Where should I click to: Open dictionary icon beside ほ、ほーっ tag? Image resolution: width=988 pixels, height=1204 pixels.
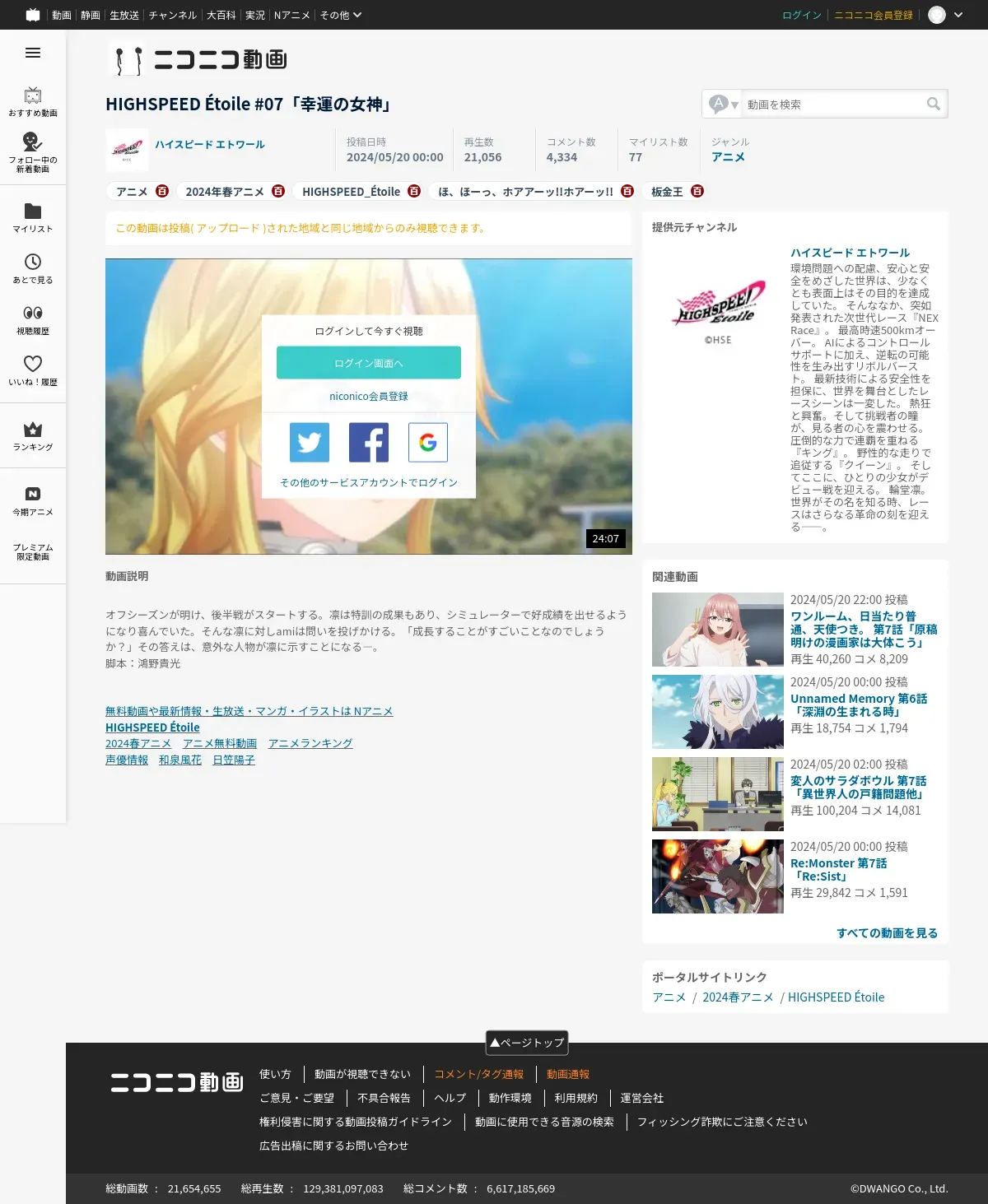[627, 191]
